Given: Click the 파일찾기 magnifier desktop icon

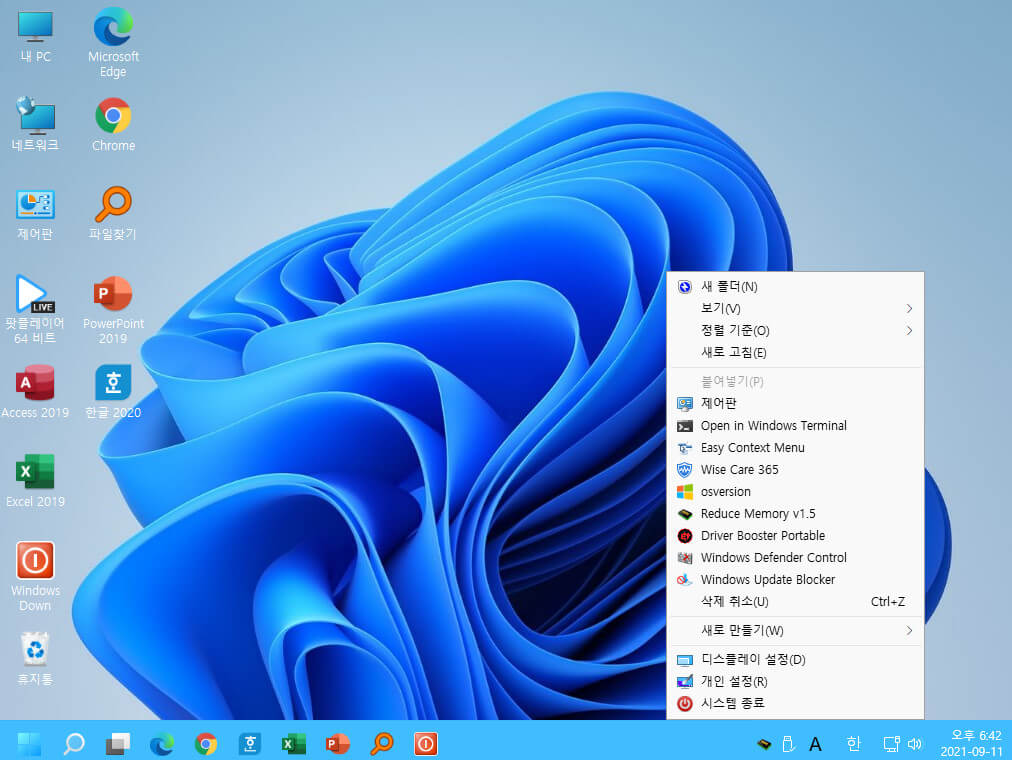Looking at the screenshot, I should (x=113, y=214).
